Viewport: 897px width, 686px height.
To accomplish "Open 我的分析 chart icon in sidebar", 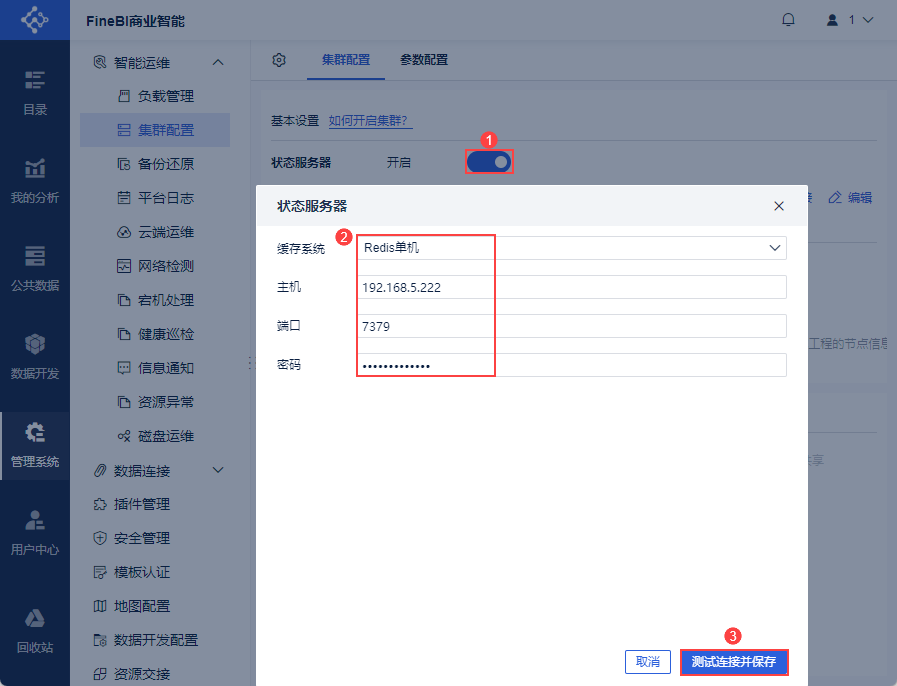I will tap(35, 168).
